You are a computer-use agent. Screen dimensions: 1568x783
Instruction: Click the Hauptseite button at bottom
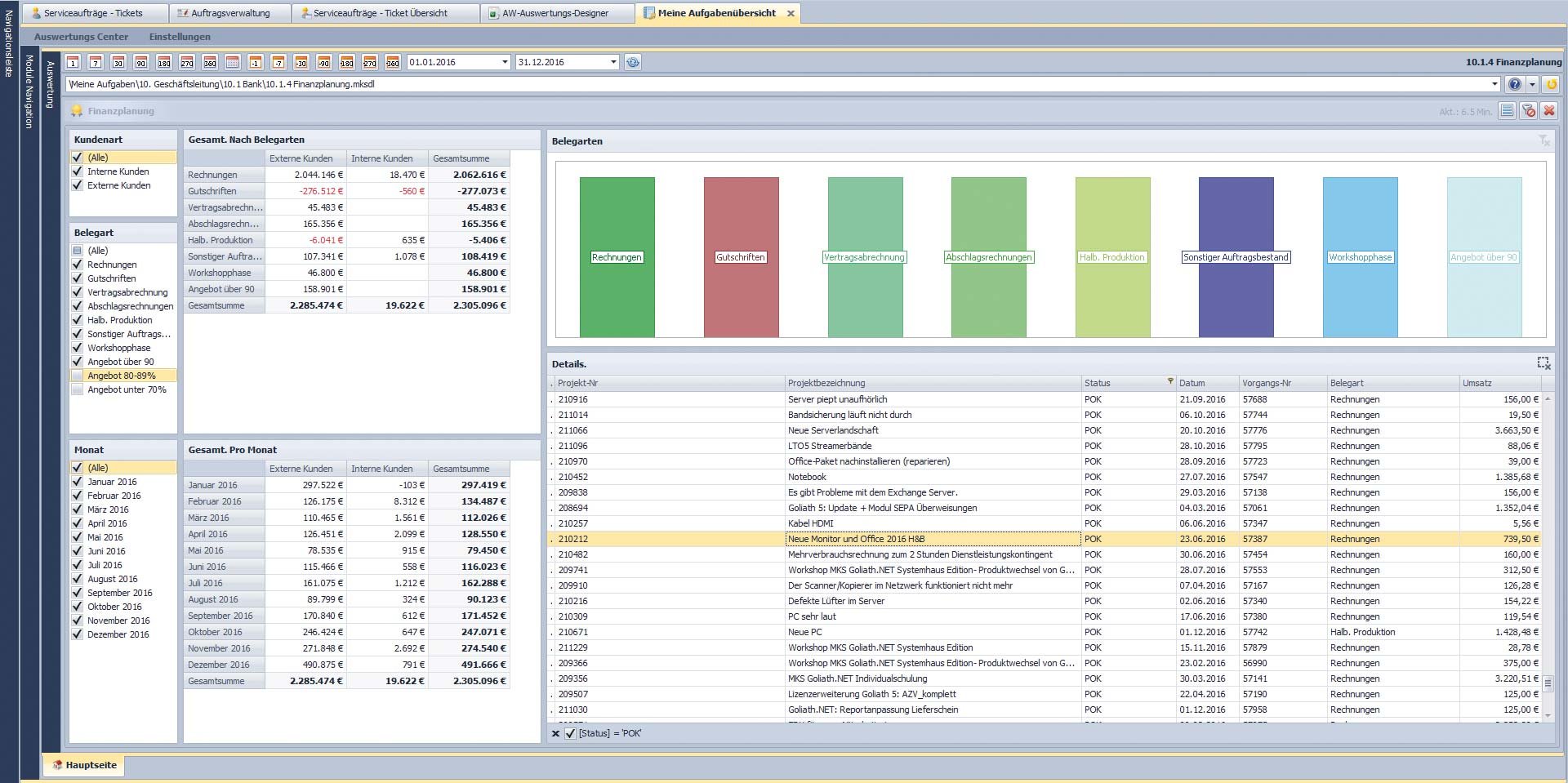click(x=84, y=765)
